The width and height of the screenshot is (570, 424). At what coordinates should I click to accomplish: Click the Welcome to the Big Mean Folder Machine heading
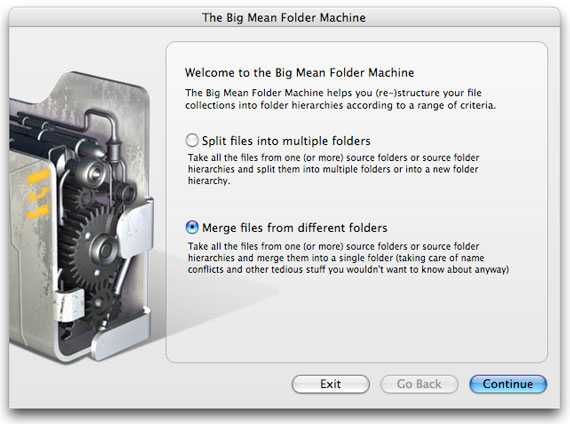tap(299, 72)
